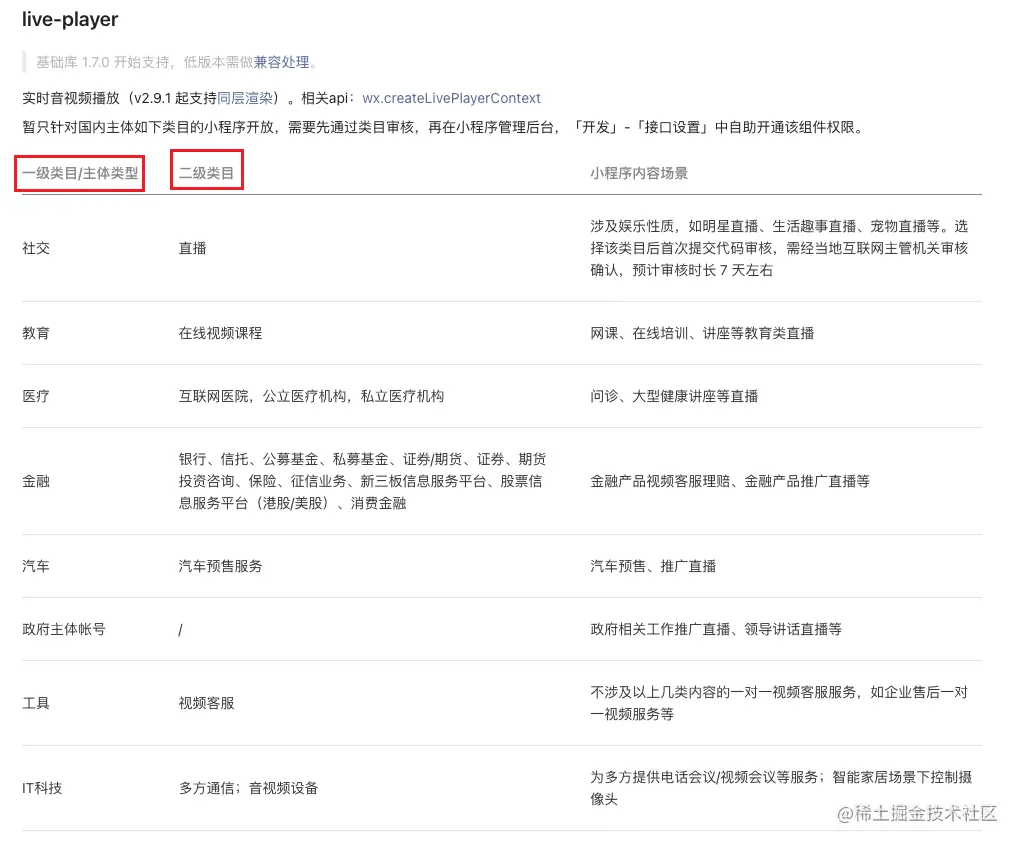Click 涉及娱乐性质 description text
The height and width of the screenshot is (847, 1021).
click(779, 248)
